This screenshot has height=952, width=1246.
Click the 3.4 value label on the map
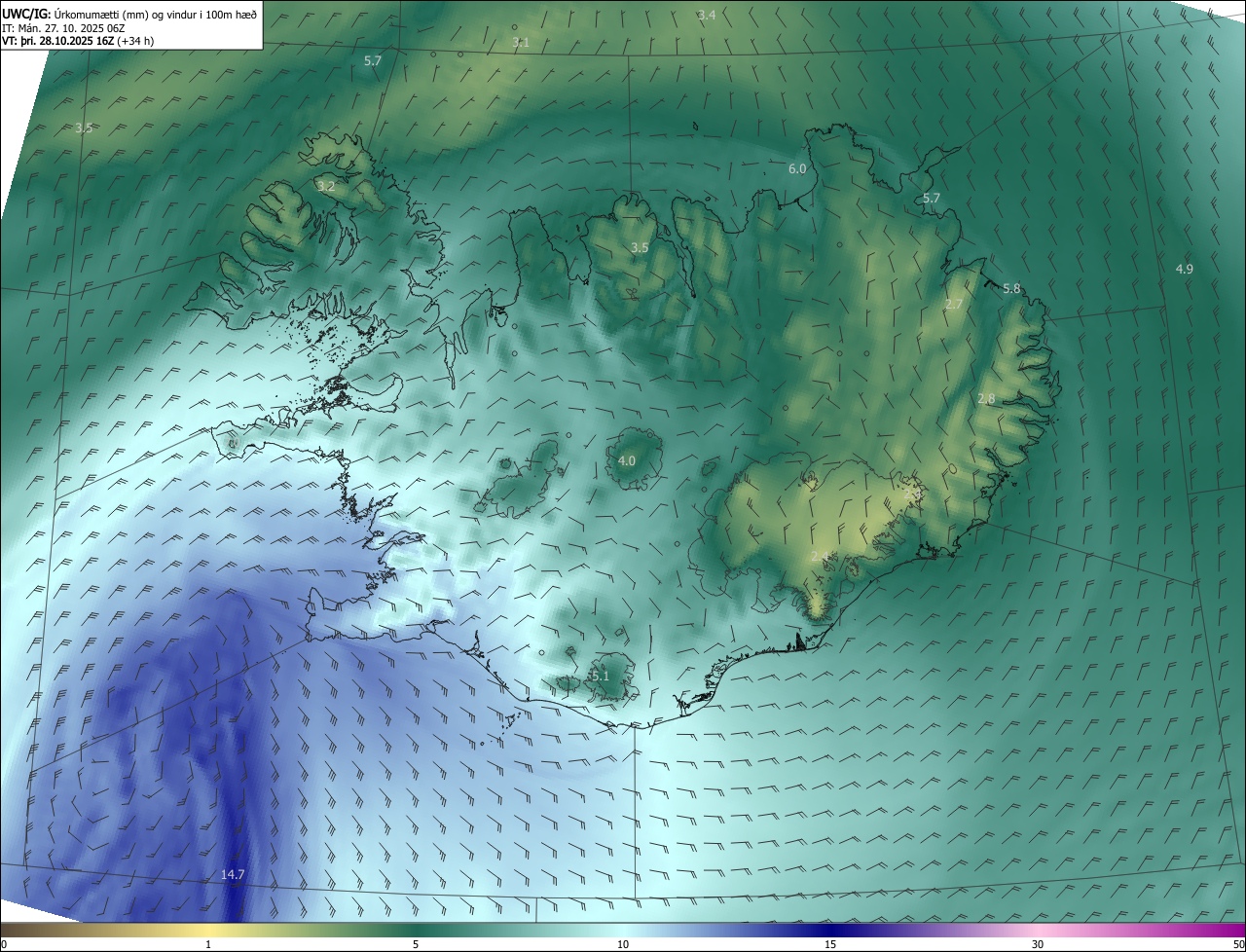tap(707, 15)
